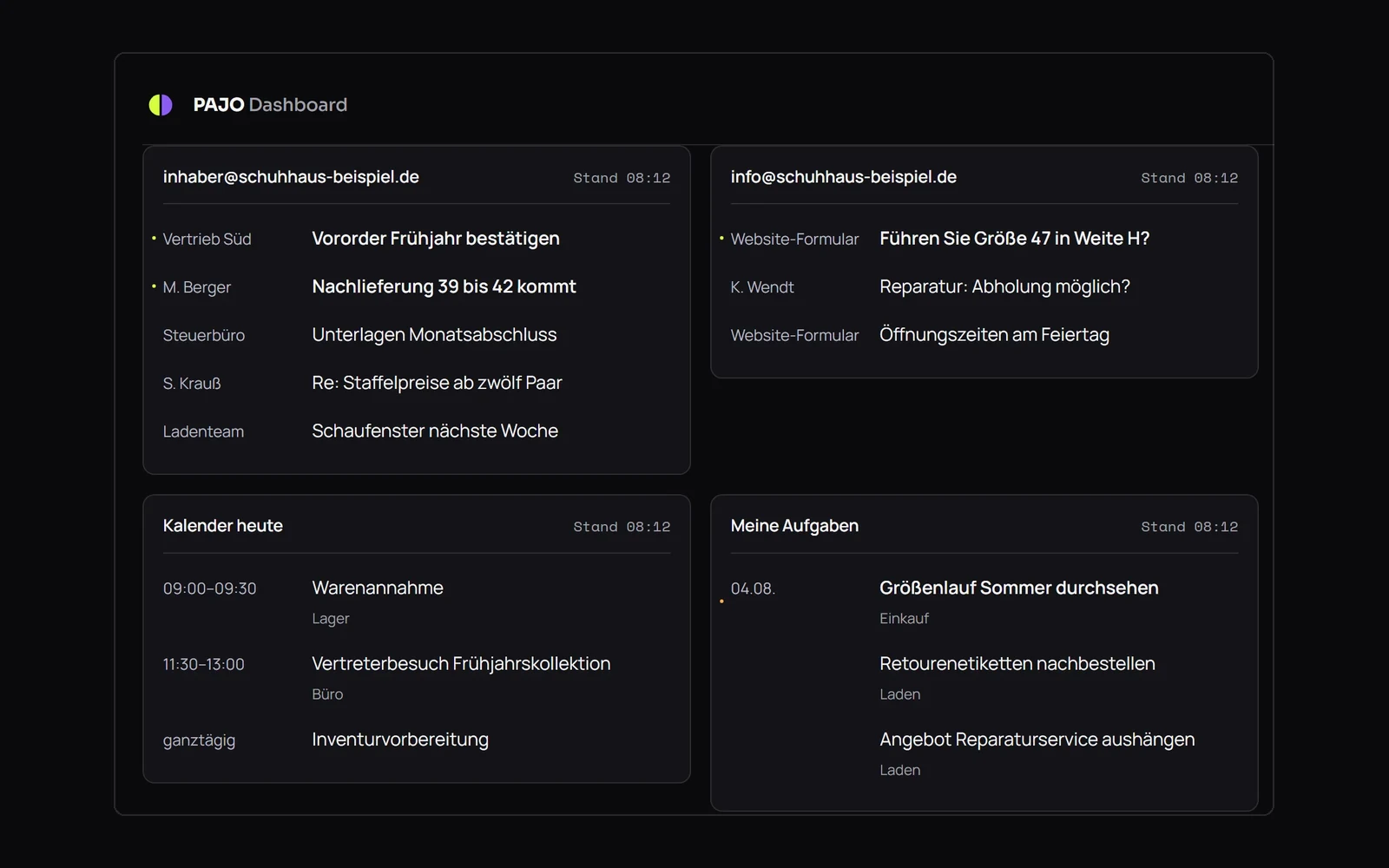
Task: Click the 'Meine Aufgaben' heading
Action: tap(794, 526)
